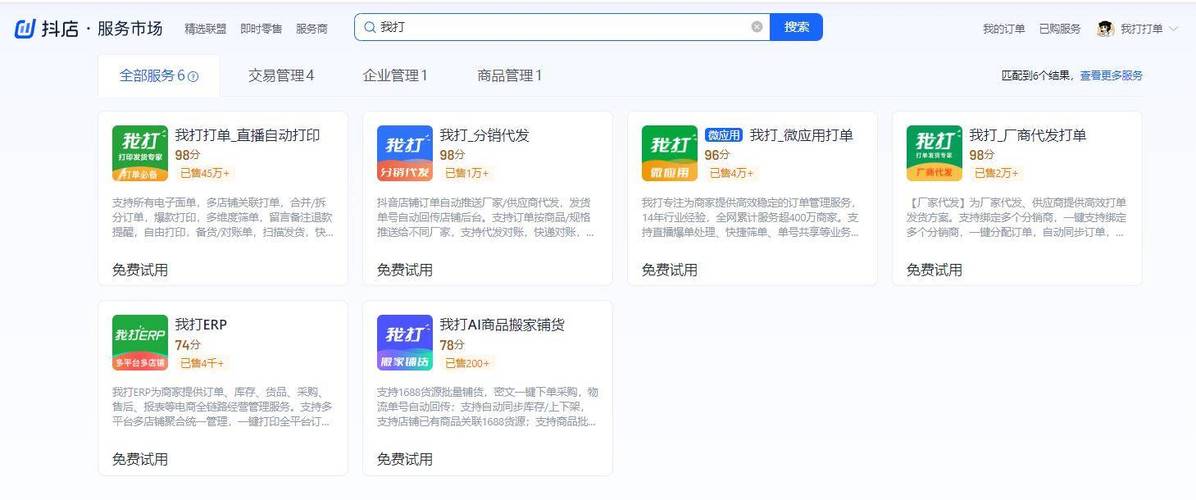The image size is (1196, 500).
Task: Open the 我打_分销代发 title
Action: 484,136
